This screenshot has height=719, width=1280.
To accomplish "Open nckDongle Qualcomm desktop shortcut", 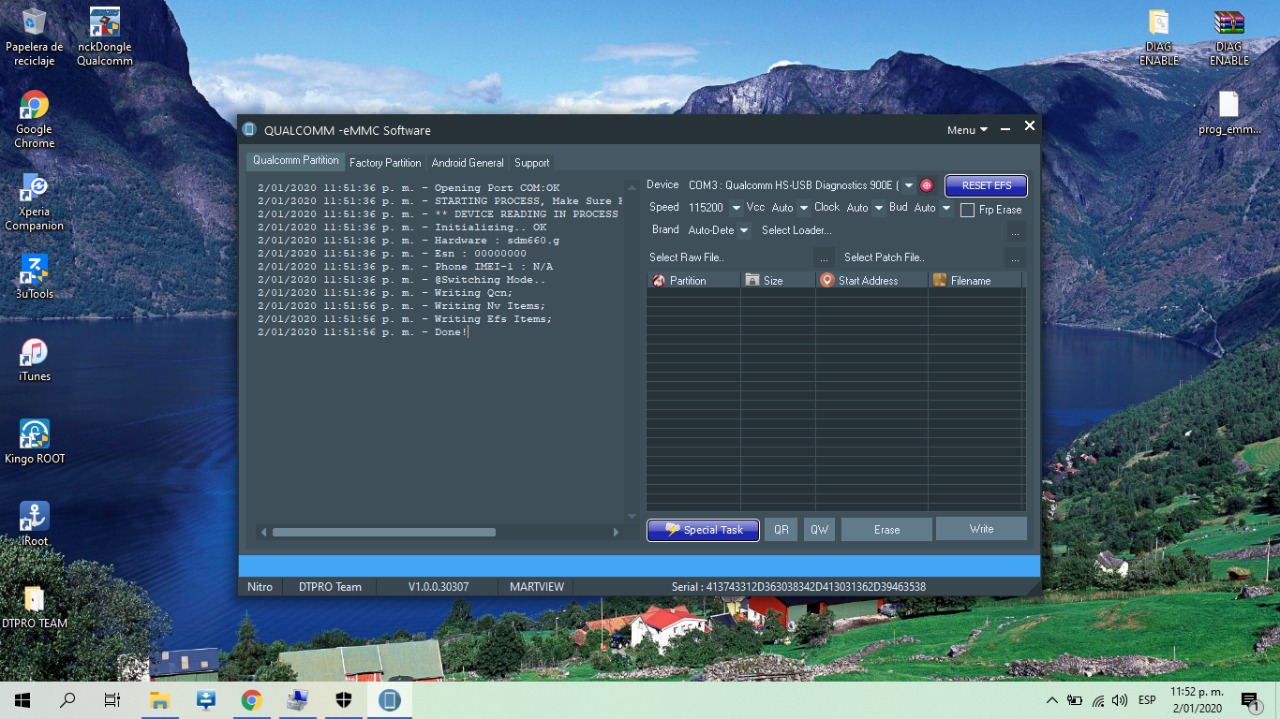I will (105, 37).
